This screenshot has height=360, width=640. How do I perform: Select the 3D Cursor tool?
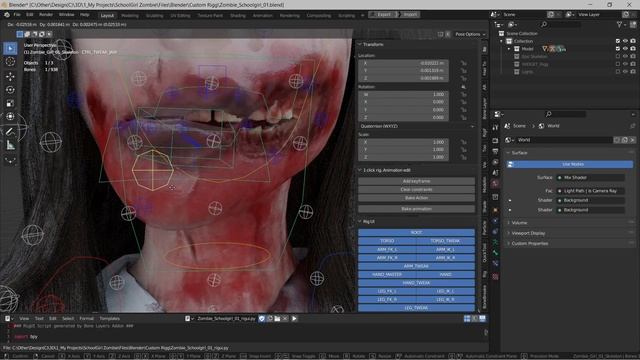(10, 62)
